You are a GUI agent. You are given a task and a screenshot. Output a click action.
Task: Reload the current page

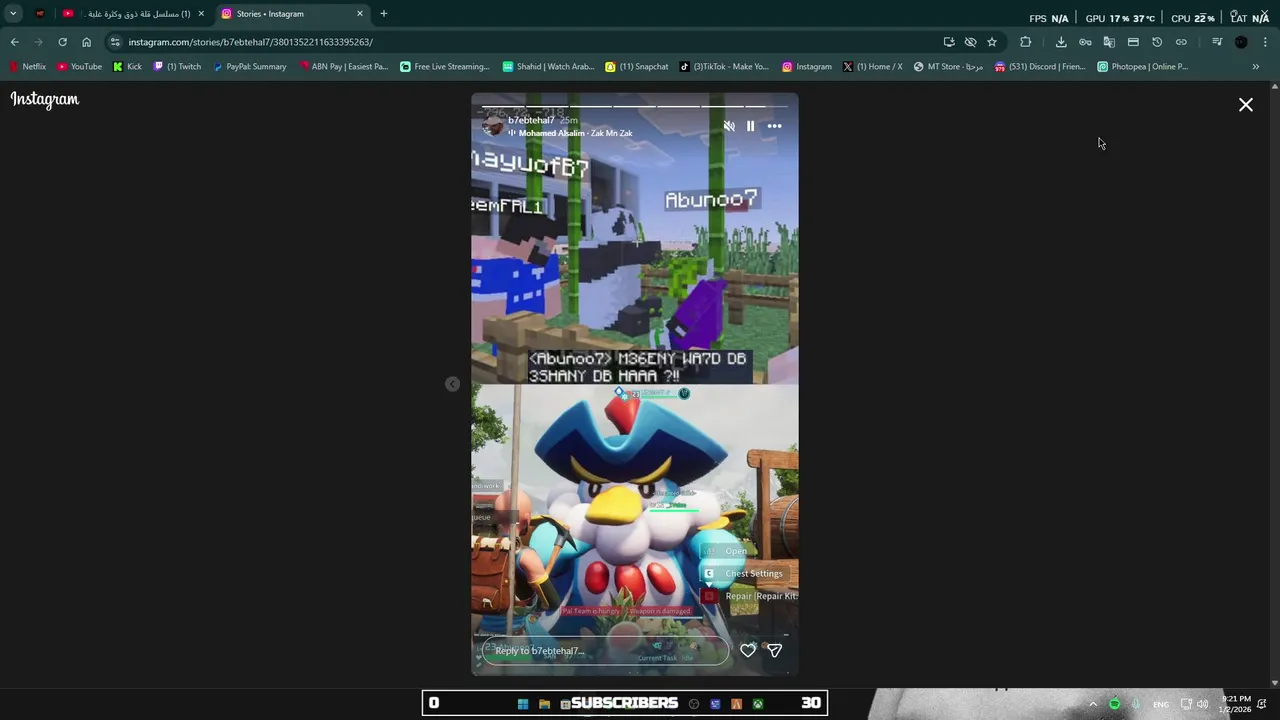click(x=62, y=42)
